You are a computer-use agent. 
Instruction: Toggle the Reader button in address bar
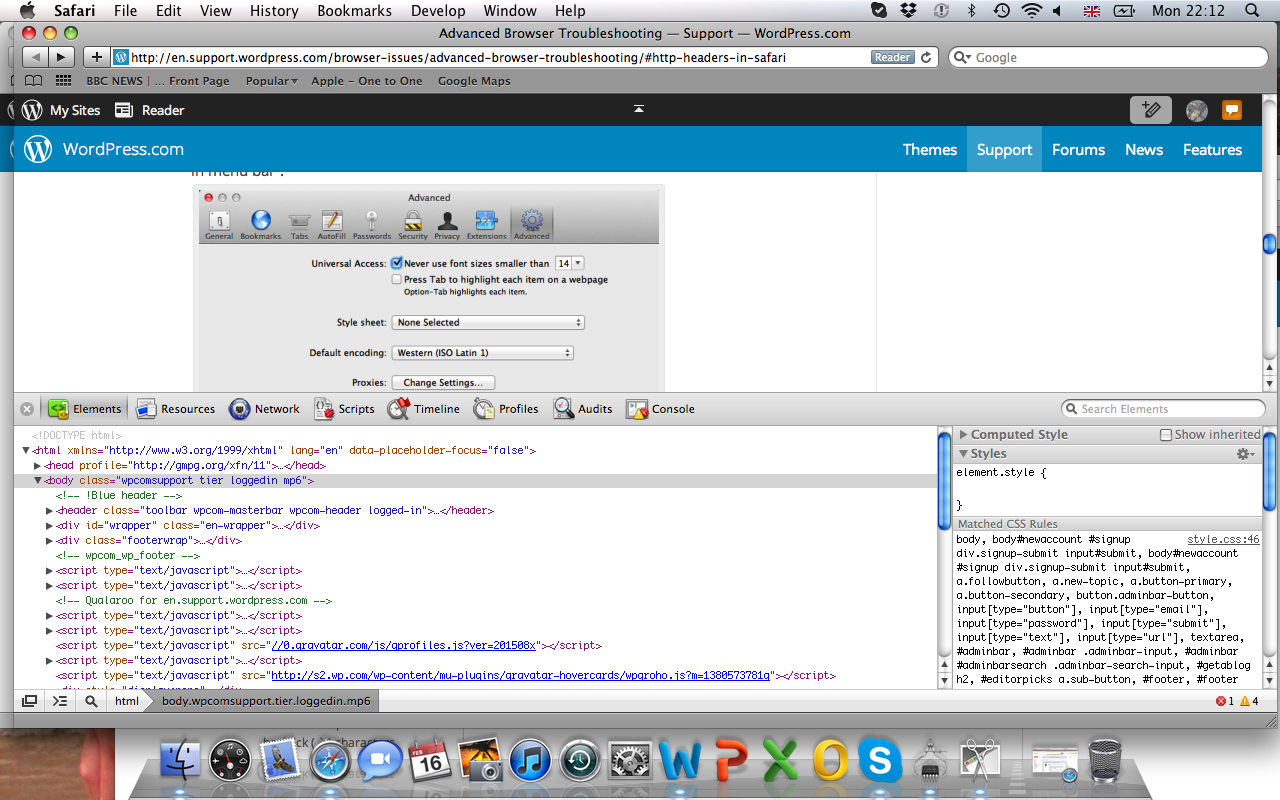coord(892,57)
